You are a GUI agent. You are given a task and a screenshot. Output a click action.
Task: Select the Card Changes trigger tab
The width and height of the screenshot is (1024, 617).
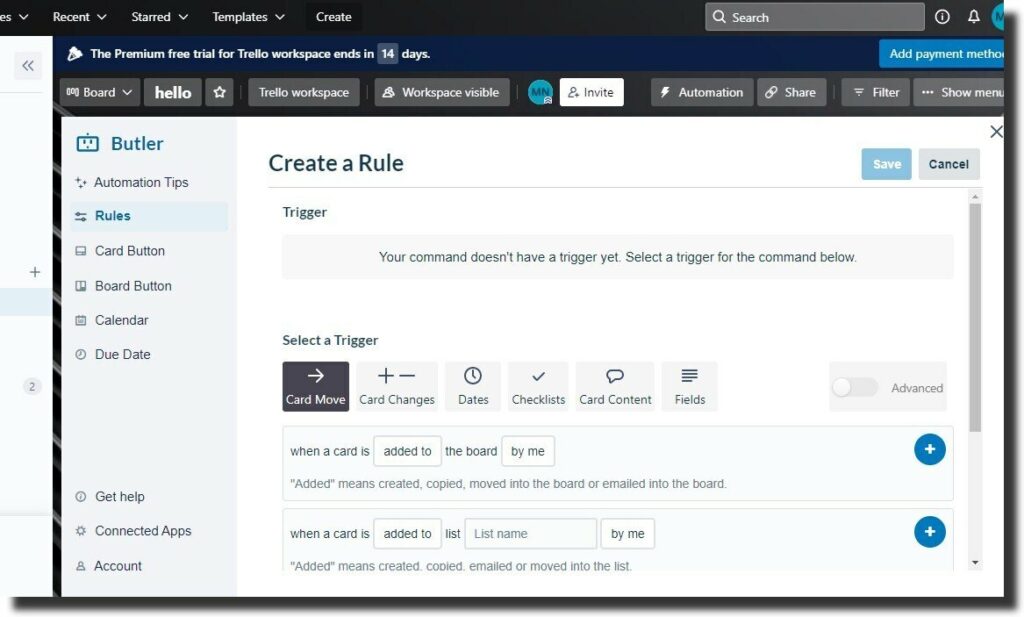tap(396, 387)
